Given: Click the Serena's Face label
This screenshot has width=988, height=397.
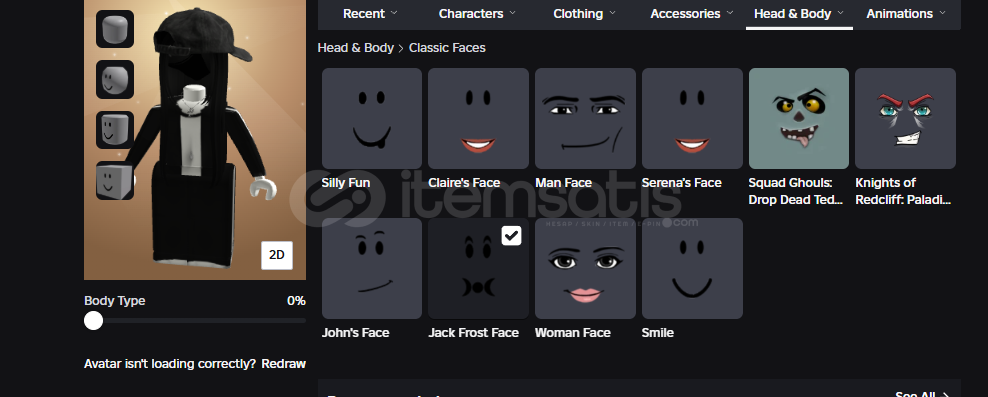Looking at the screenshot, I should click(682, 183).
